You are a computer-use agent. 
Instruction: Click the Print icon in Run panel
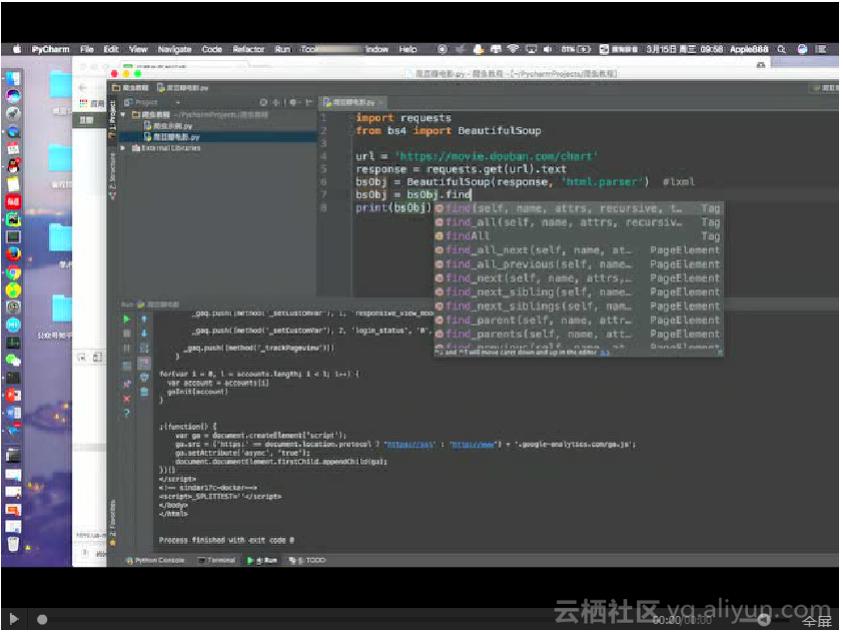pos(144,378)
